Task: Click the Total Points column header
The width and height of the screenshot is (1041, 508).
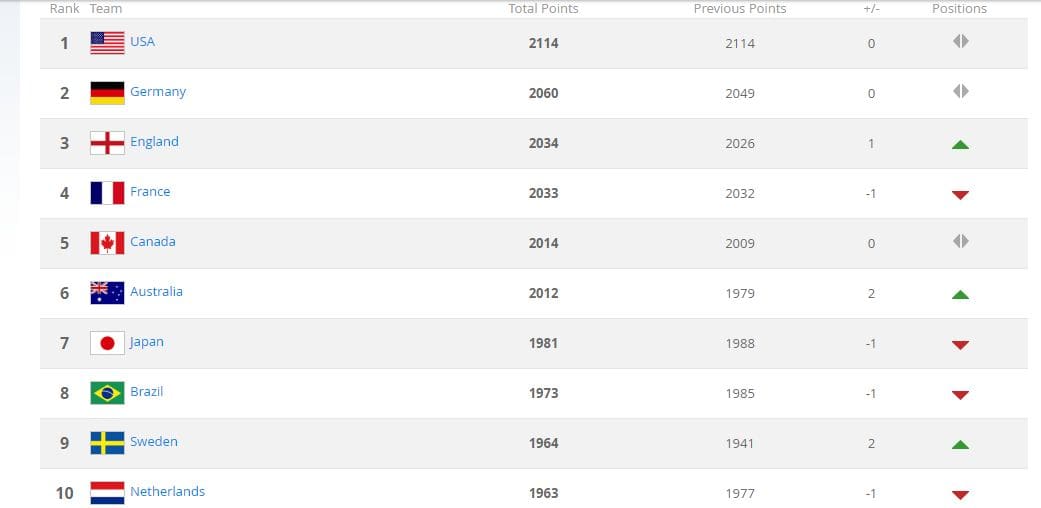Action: [x=543, y=9]
